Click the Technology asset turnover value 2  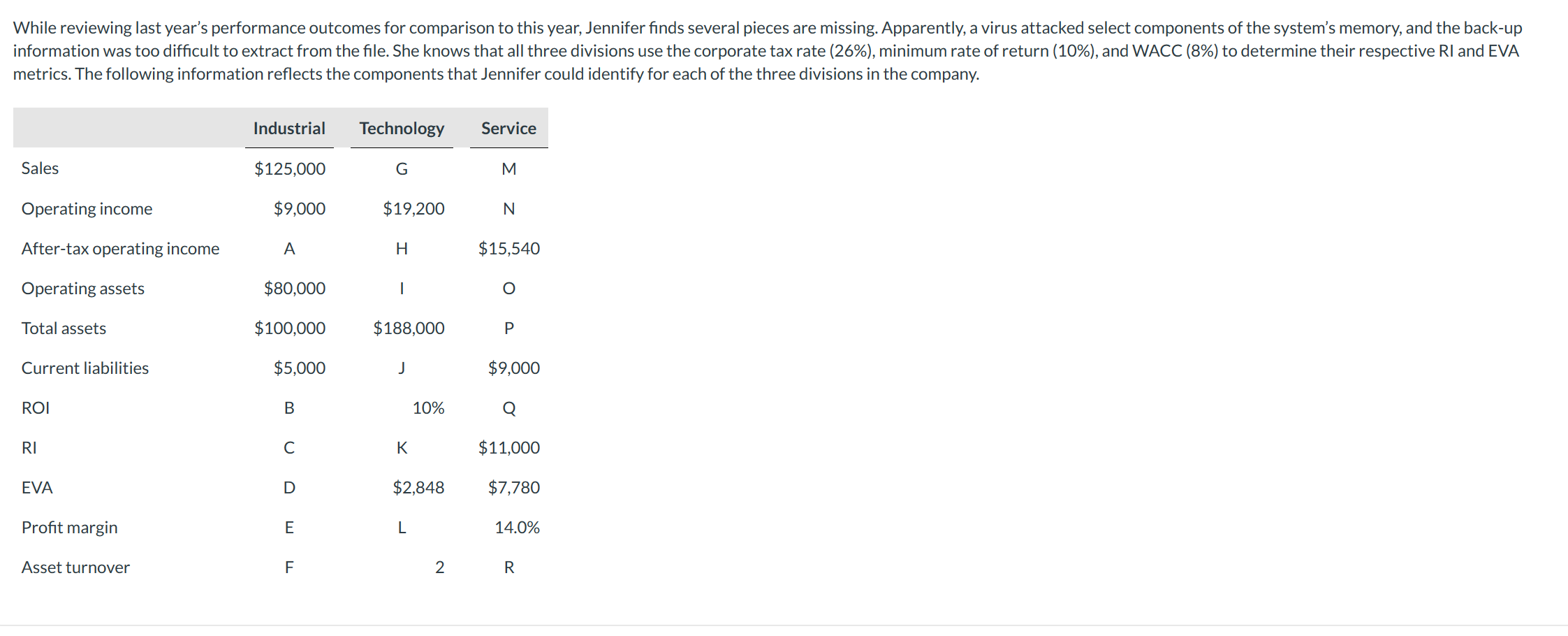[439, 567]
